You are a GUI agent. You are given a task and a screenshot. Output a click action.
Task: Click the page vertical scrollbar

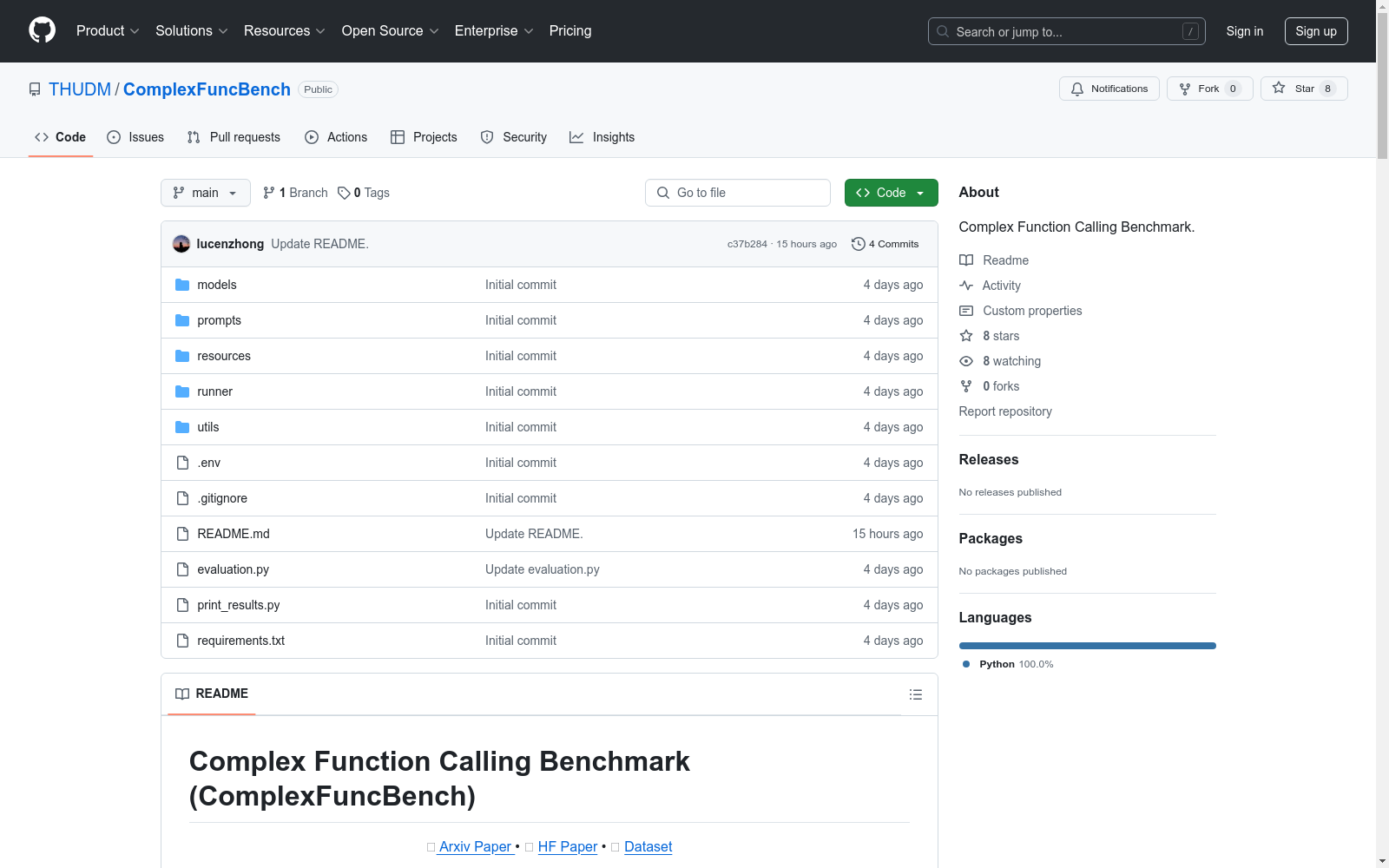tap(1382, 87)
